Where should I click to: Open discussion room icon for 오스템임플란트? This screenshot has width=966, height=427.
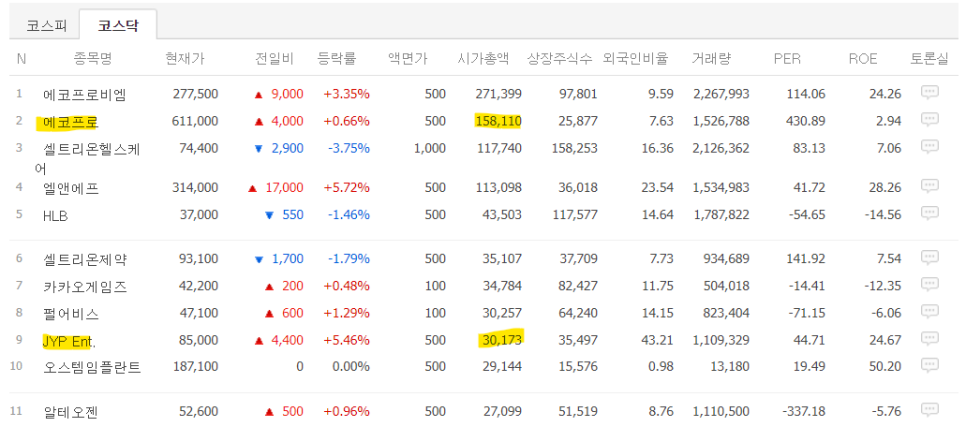[x=929, y=365]
